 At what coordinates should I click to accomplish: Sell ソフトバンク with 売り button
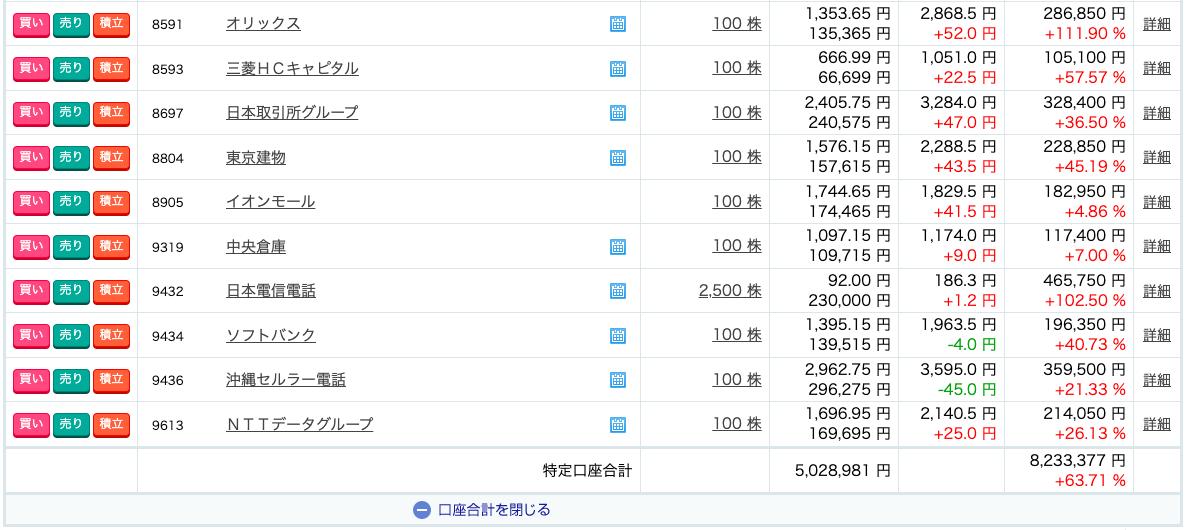71,335
